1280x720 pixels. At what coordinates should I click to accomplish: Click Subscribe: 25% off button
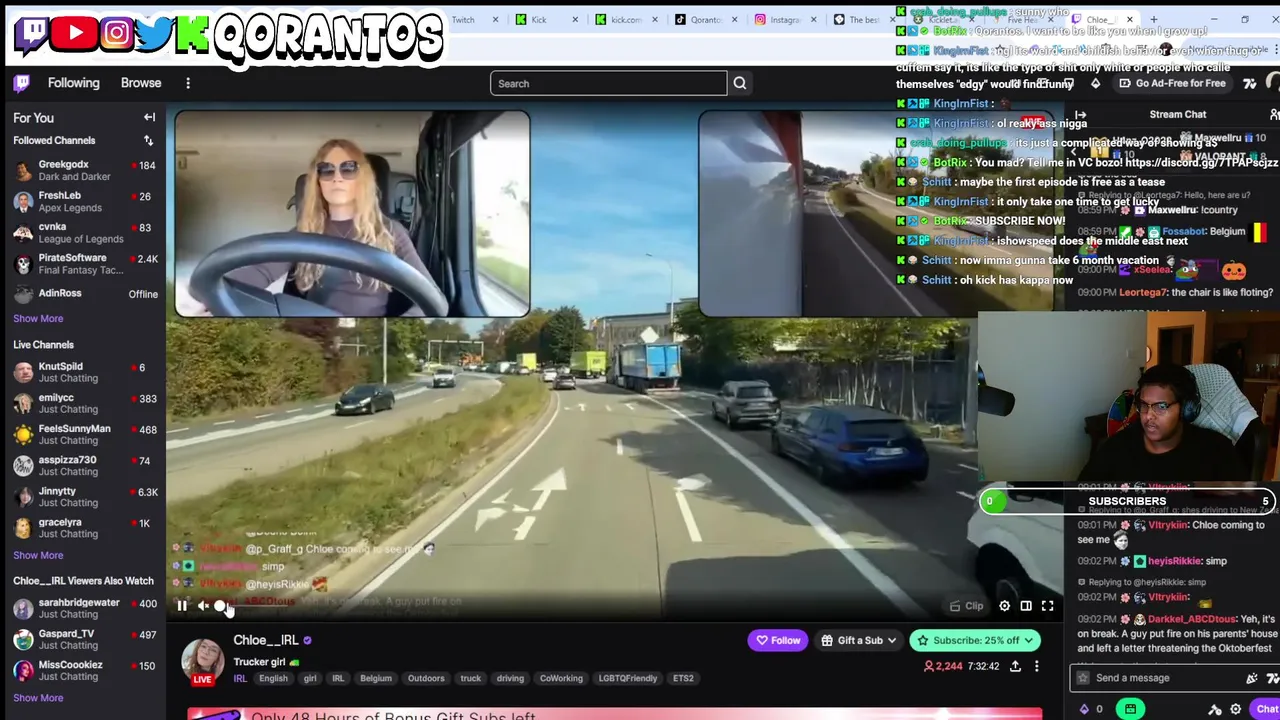[975, 640]
